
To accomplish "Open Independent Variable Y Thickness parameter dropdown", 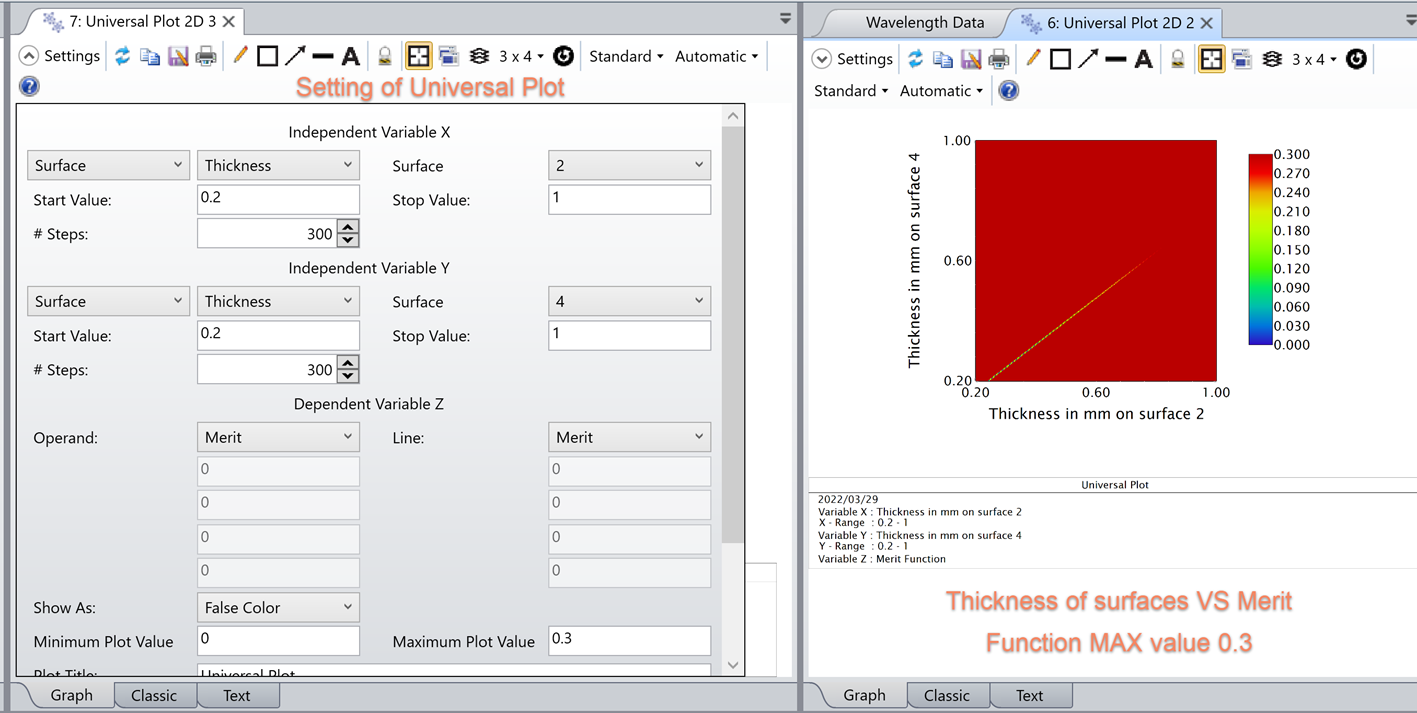I will [278, 301].
